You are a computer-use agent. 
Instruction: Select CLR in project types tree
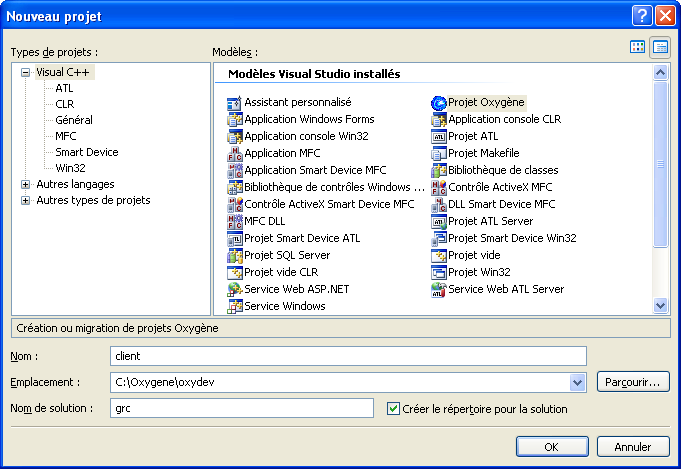pyautogui.click(x=65, y=104)
